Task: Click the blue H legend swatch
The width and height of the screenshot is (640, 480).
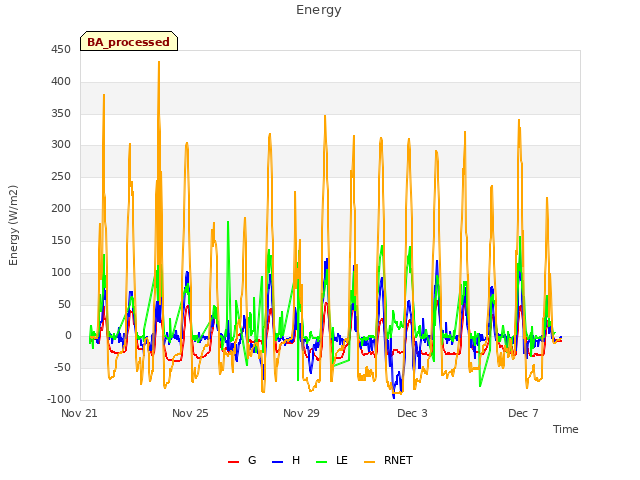Action: coord(277,462)
